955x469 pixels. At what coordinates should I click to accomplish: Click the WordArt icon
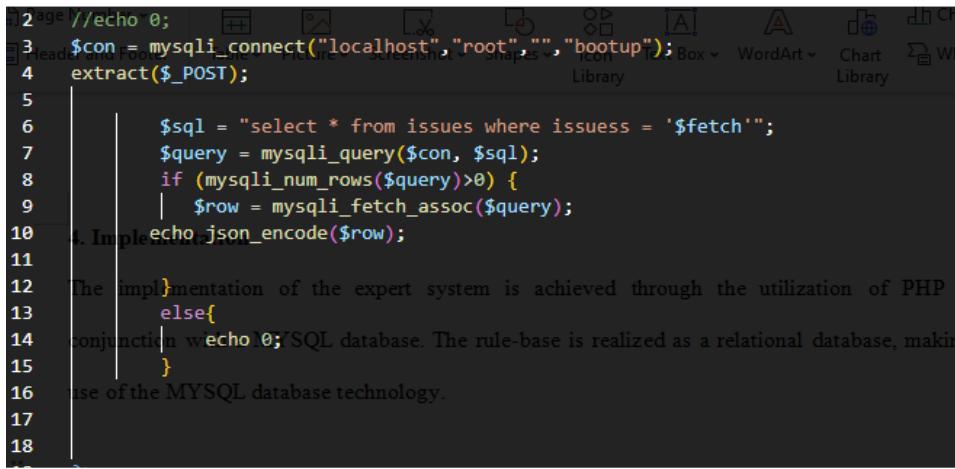[x=777, y=21]
